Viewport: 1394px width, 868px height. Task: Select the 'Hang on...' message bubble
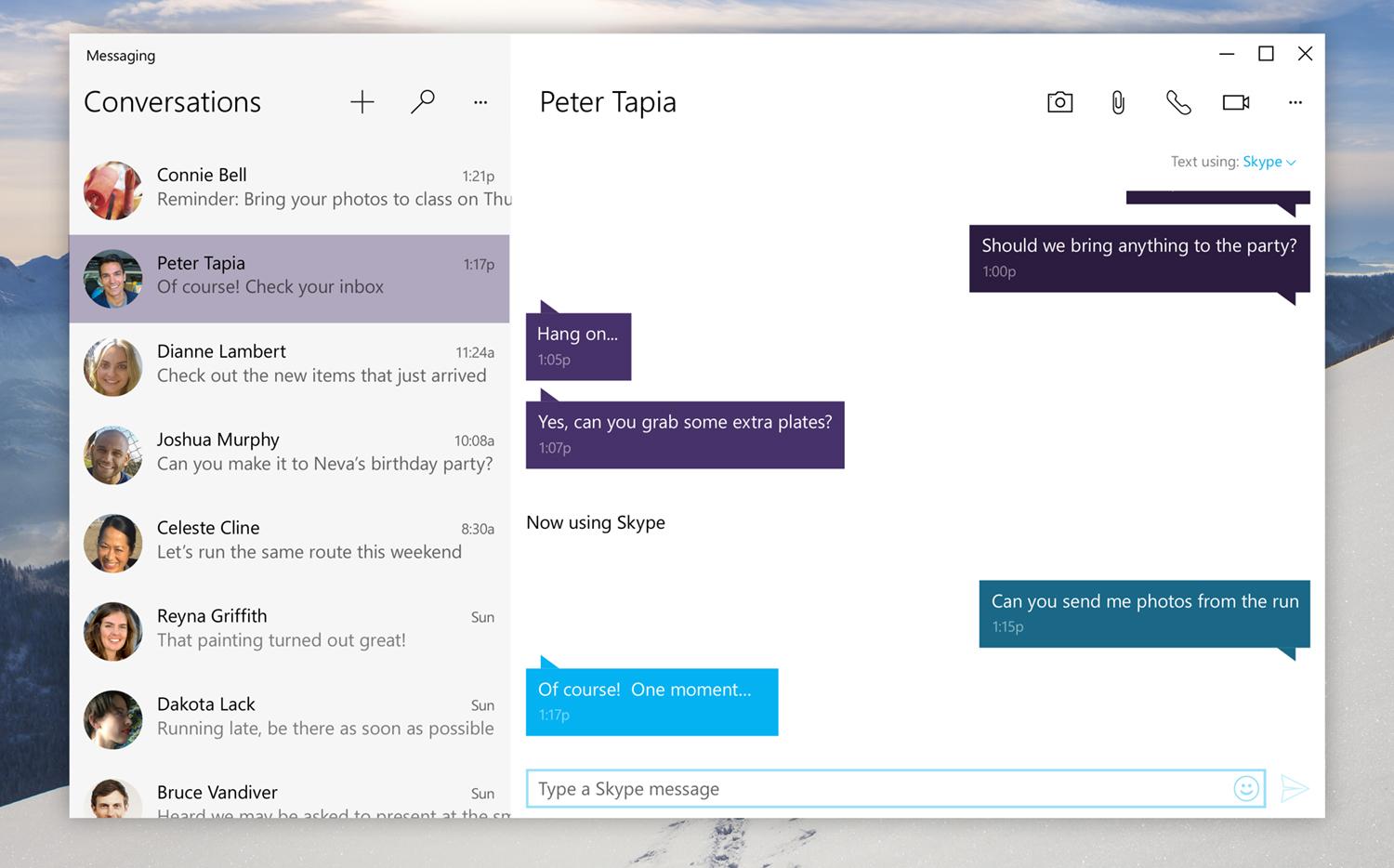578,346
